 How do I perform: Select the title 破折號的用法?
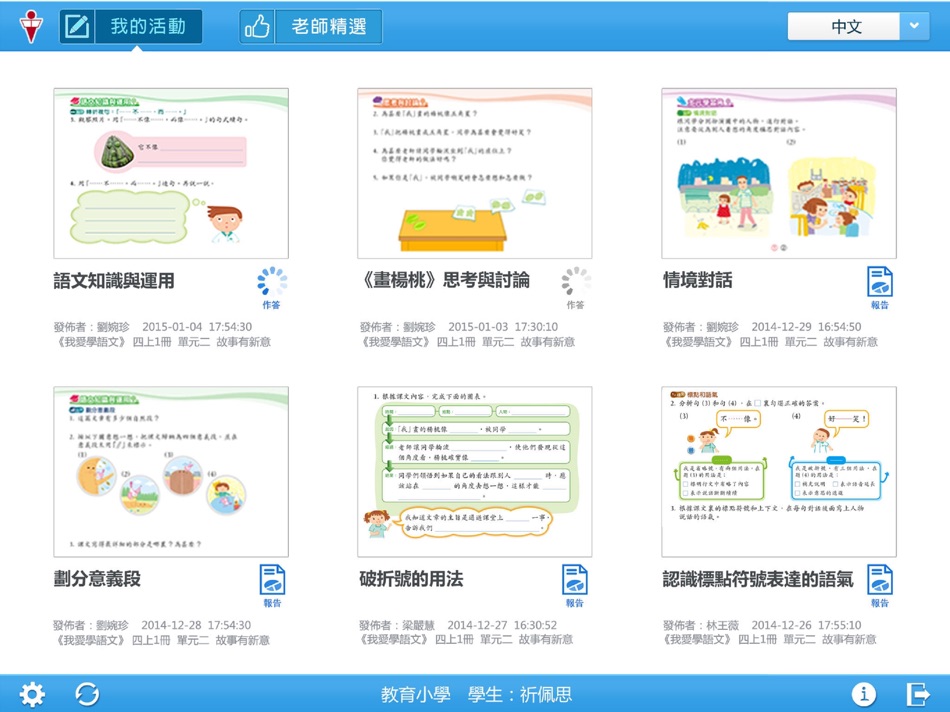pyautogui.click(x=411, y=579)
